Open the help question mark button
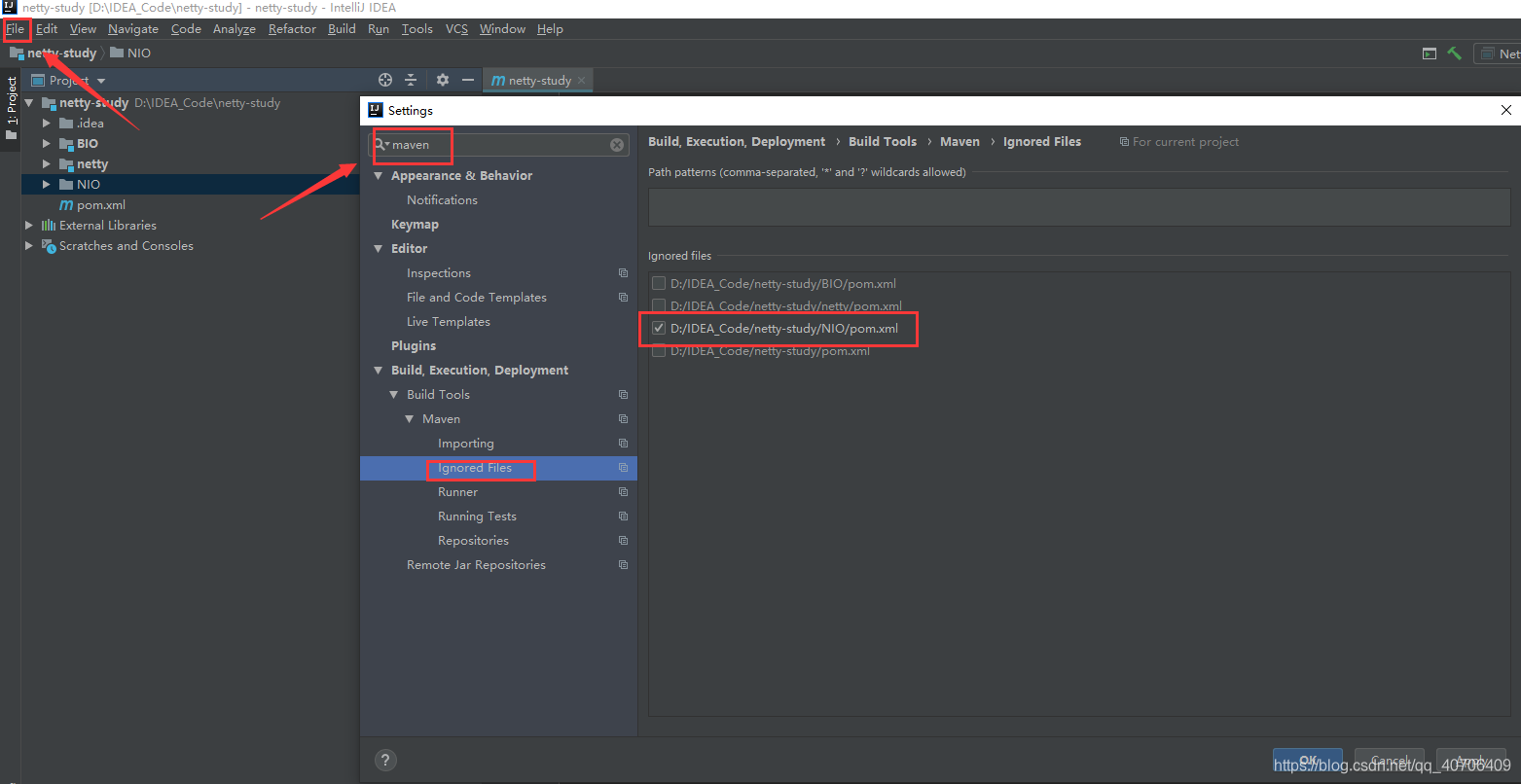 (x=385, y=761)
